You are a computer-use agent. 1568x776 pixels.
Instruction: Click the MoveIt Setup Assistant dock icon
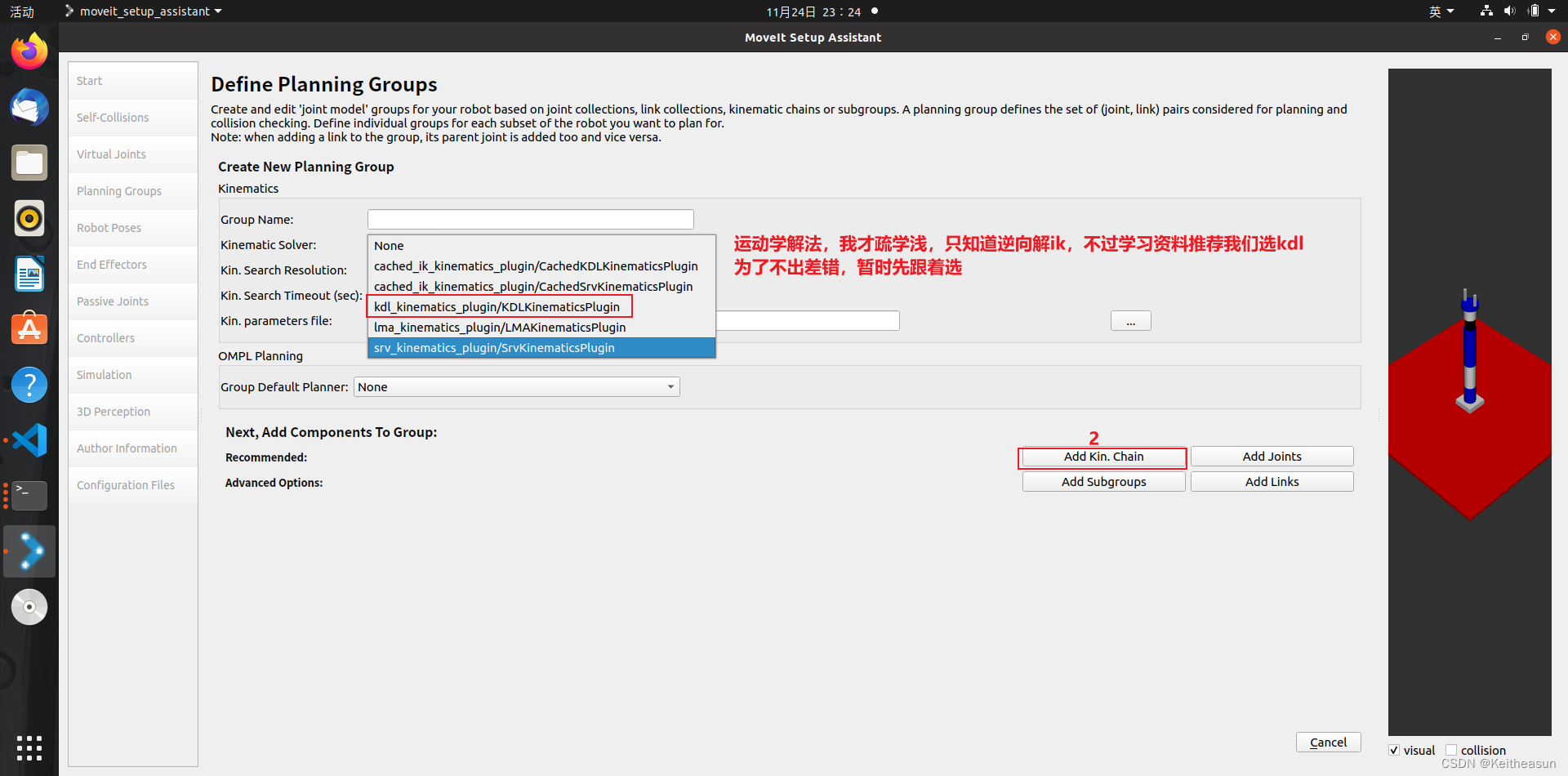point(29,551)
